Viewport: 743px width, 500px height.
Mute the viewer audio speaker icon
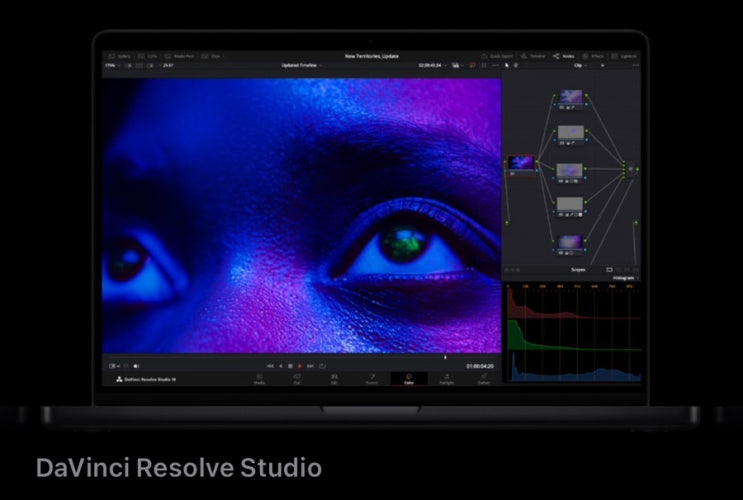pyautogui.click(x=136, y=366)
